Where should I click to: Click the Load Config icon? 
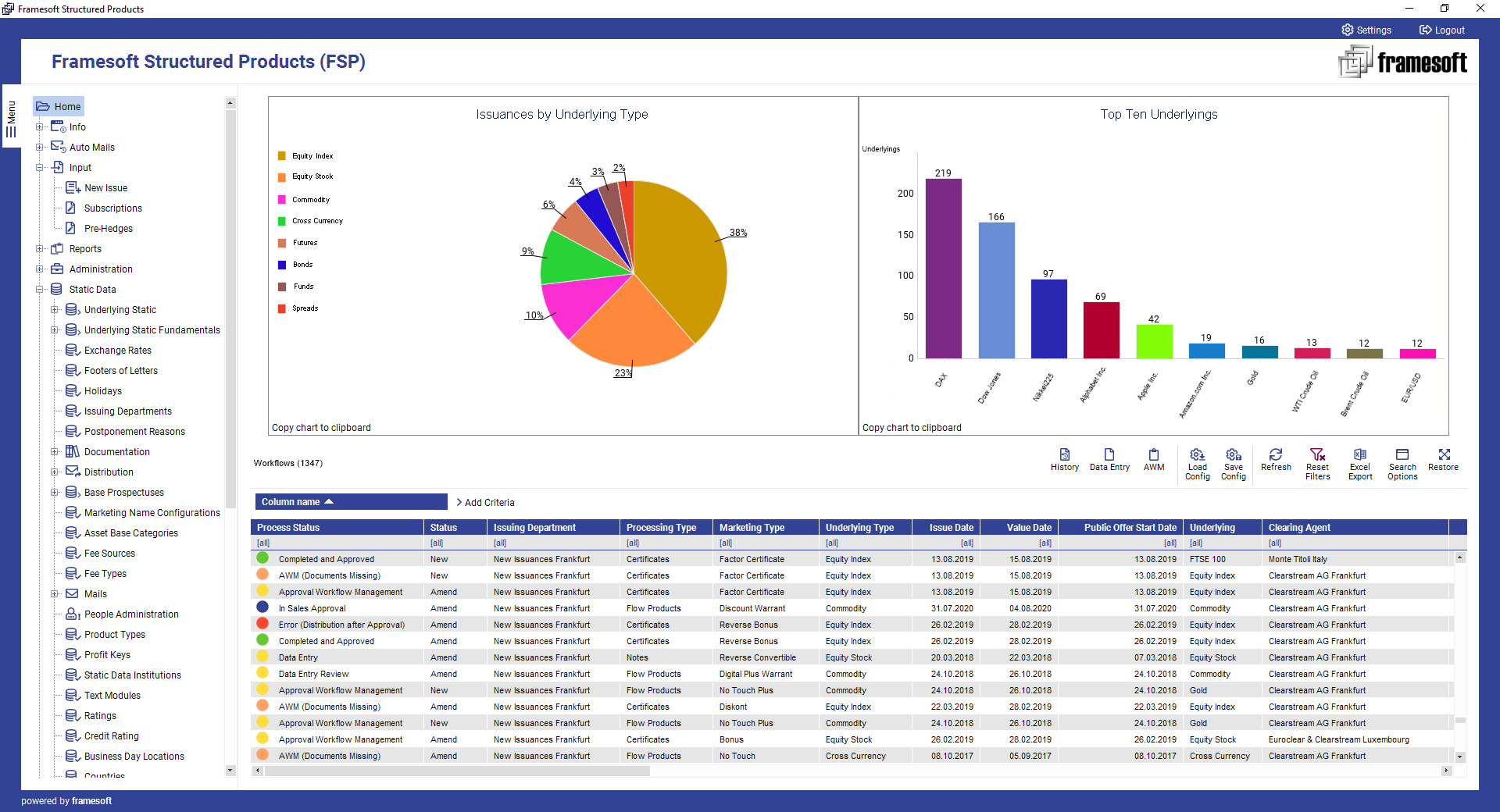point(1197,454)
